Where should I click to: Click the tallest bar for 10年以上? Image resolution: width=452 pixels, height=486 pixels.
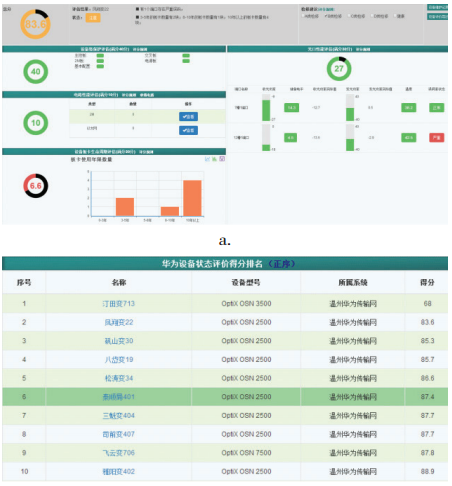(192, 198)
